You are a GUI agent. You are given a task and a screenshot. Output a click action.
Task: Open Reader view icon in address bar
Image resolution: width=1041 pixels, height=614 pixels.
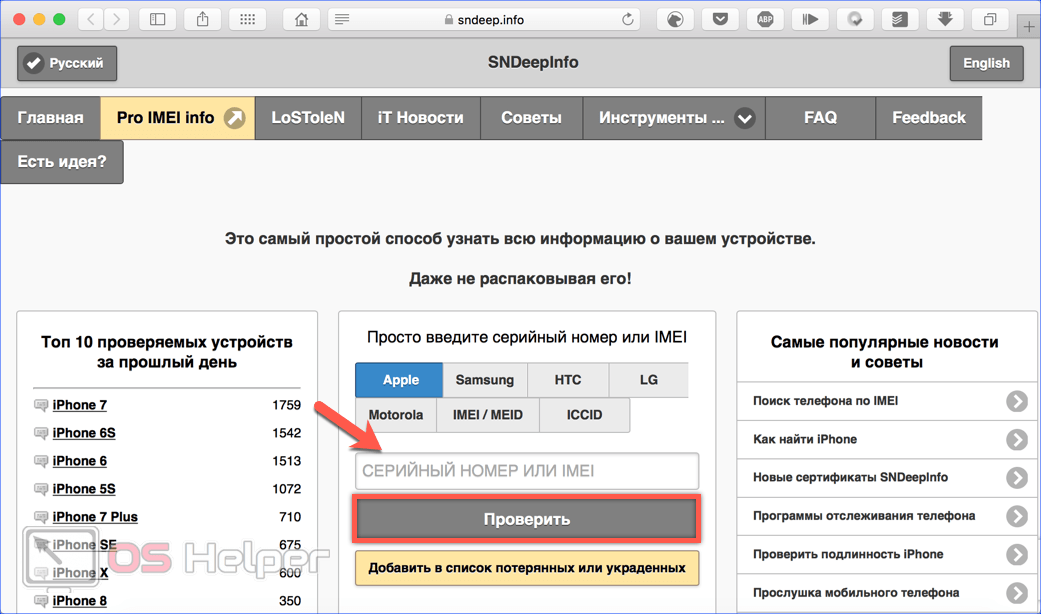pos(342,19)
